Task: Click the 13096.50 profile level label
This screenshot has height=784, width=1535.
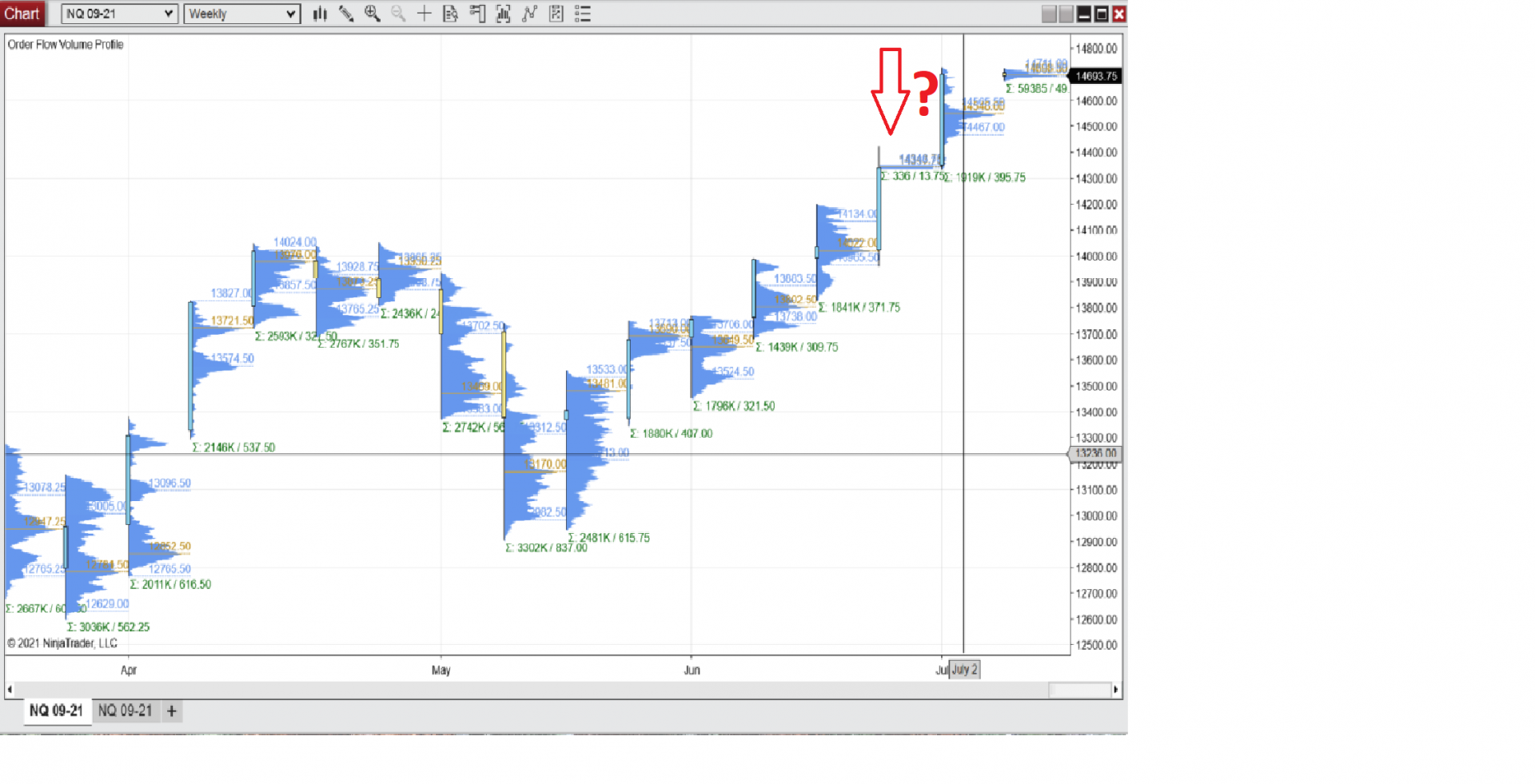Action: click(x=170, y=484)
